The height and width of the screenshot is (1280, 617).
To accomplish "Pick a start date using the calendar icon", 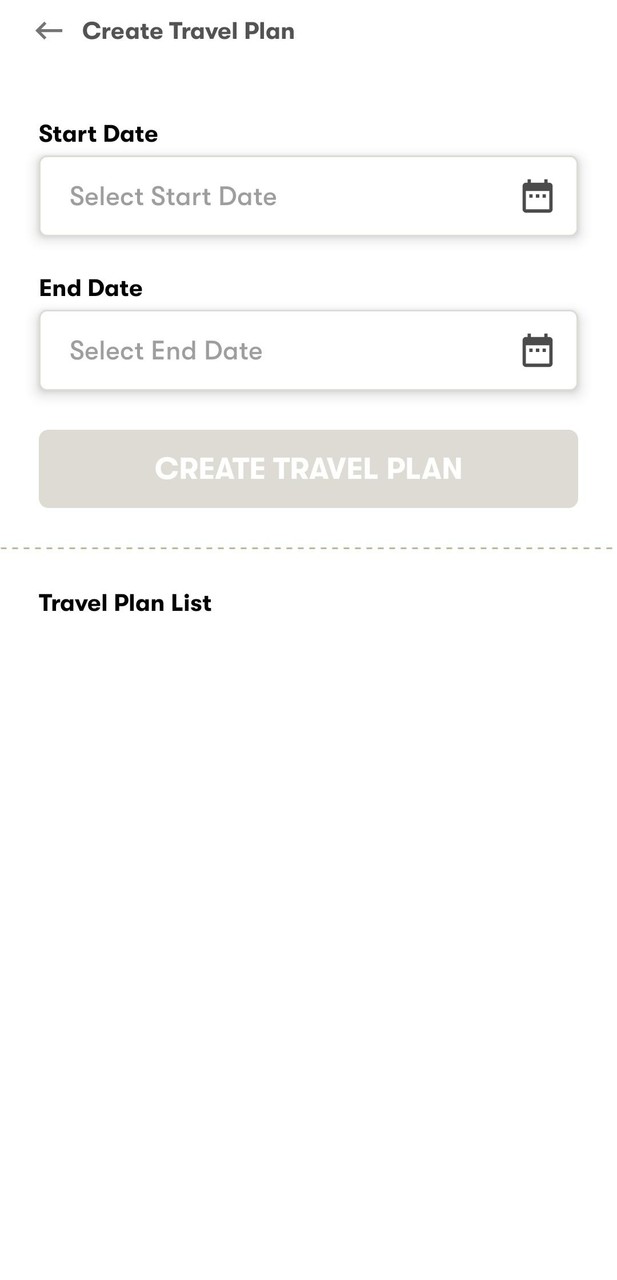I will point(537,196).
